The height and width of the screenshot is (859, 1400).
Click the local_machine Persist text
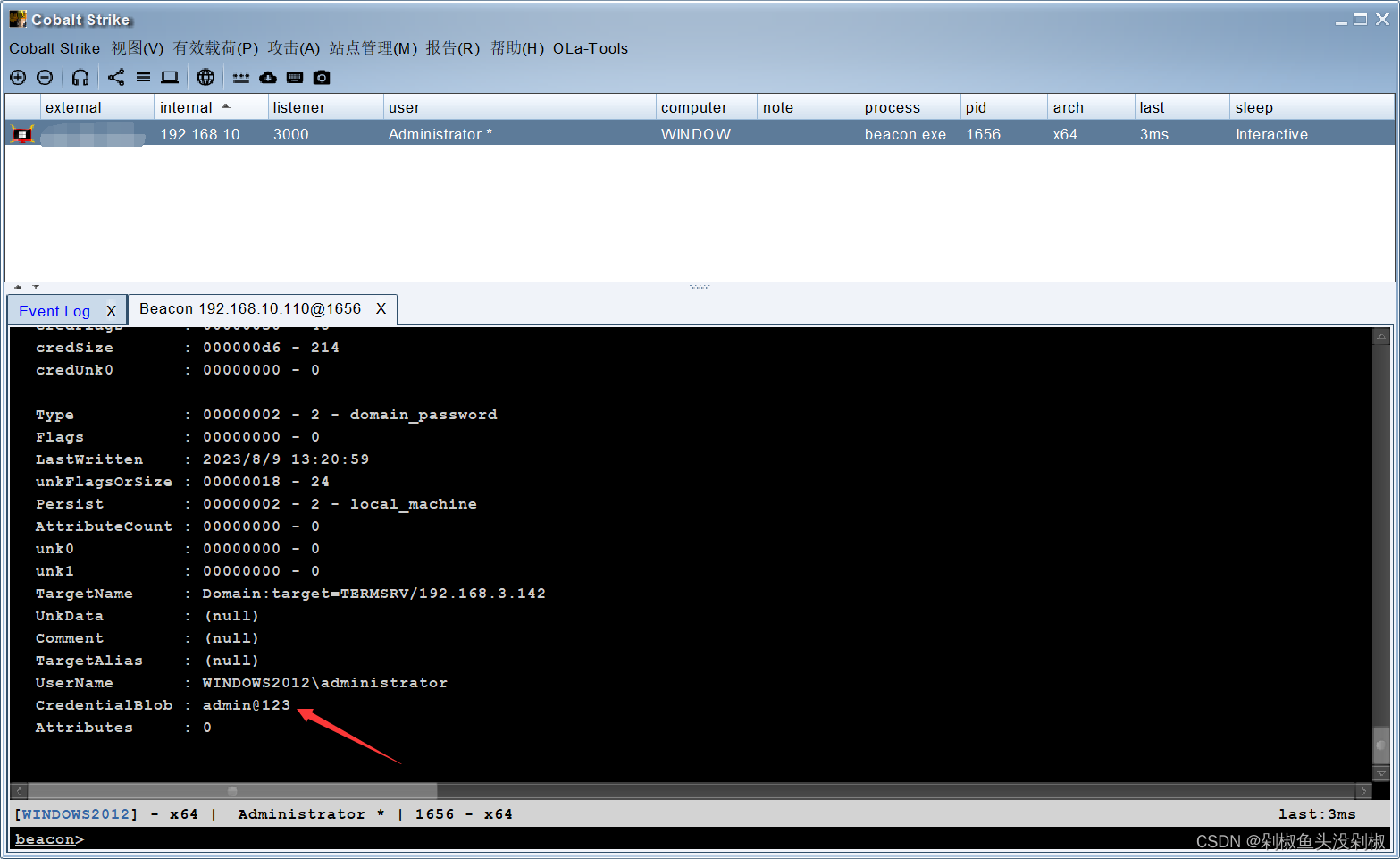(x=413, y=504)
